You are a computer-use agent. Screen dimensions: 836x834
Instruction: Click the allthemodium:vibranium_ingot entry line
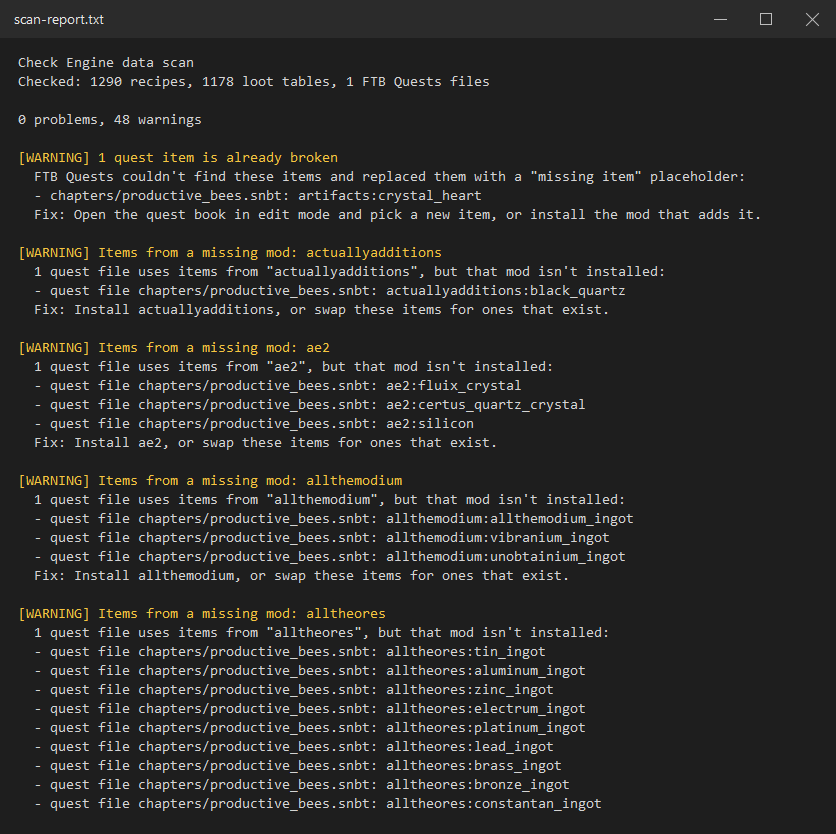pyautogui.click(x=321, y=538)
